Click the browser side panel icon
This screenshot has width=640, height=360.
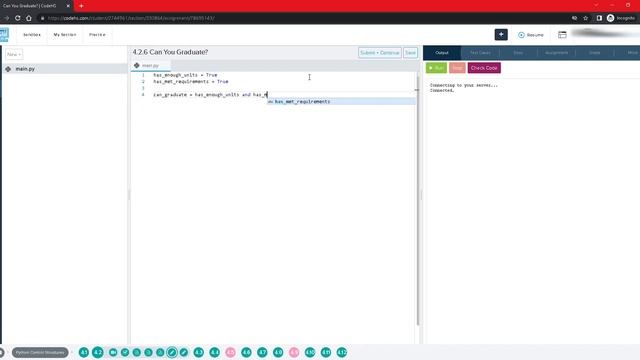pos(599,18)
